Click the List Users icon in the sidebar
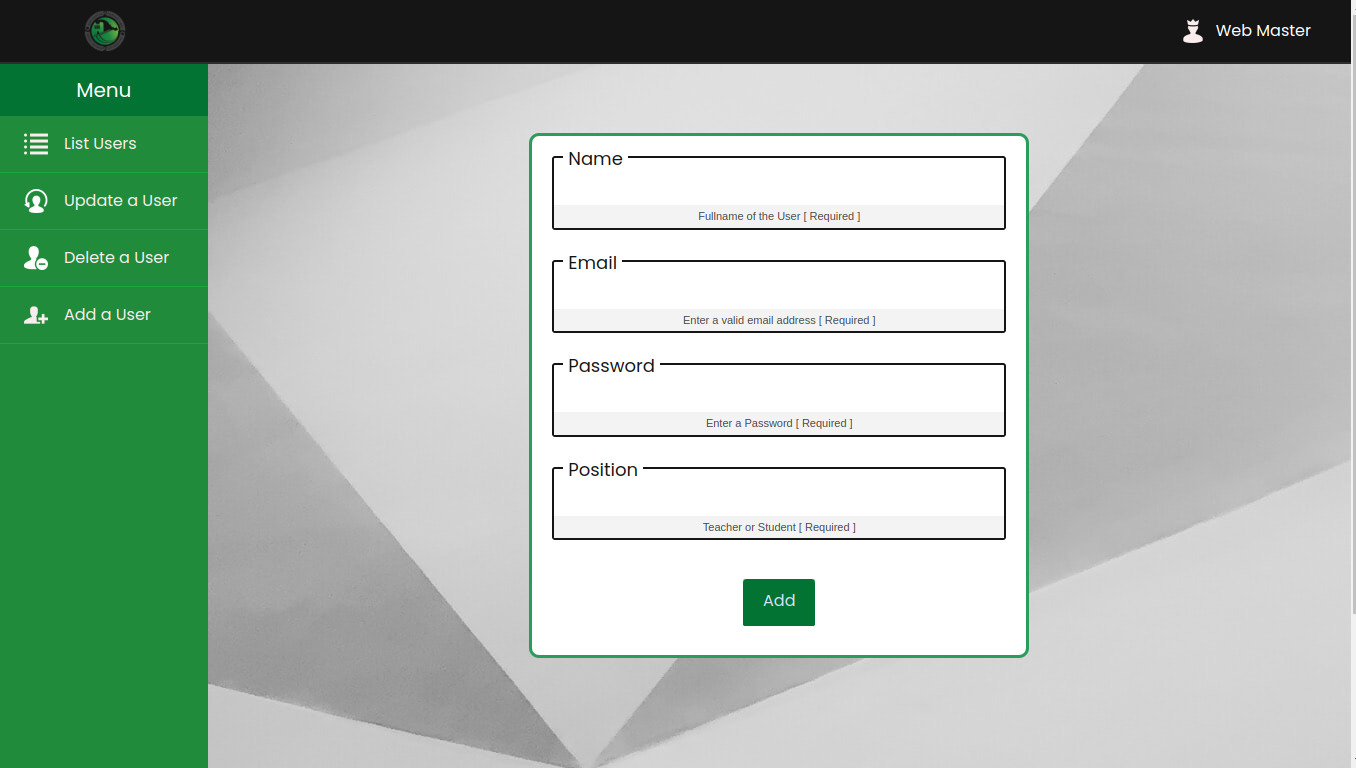Screen dimensions: 1356x768 pos(35,143)
